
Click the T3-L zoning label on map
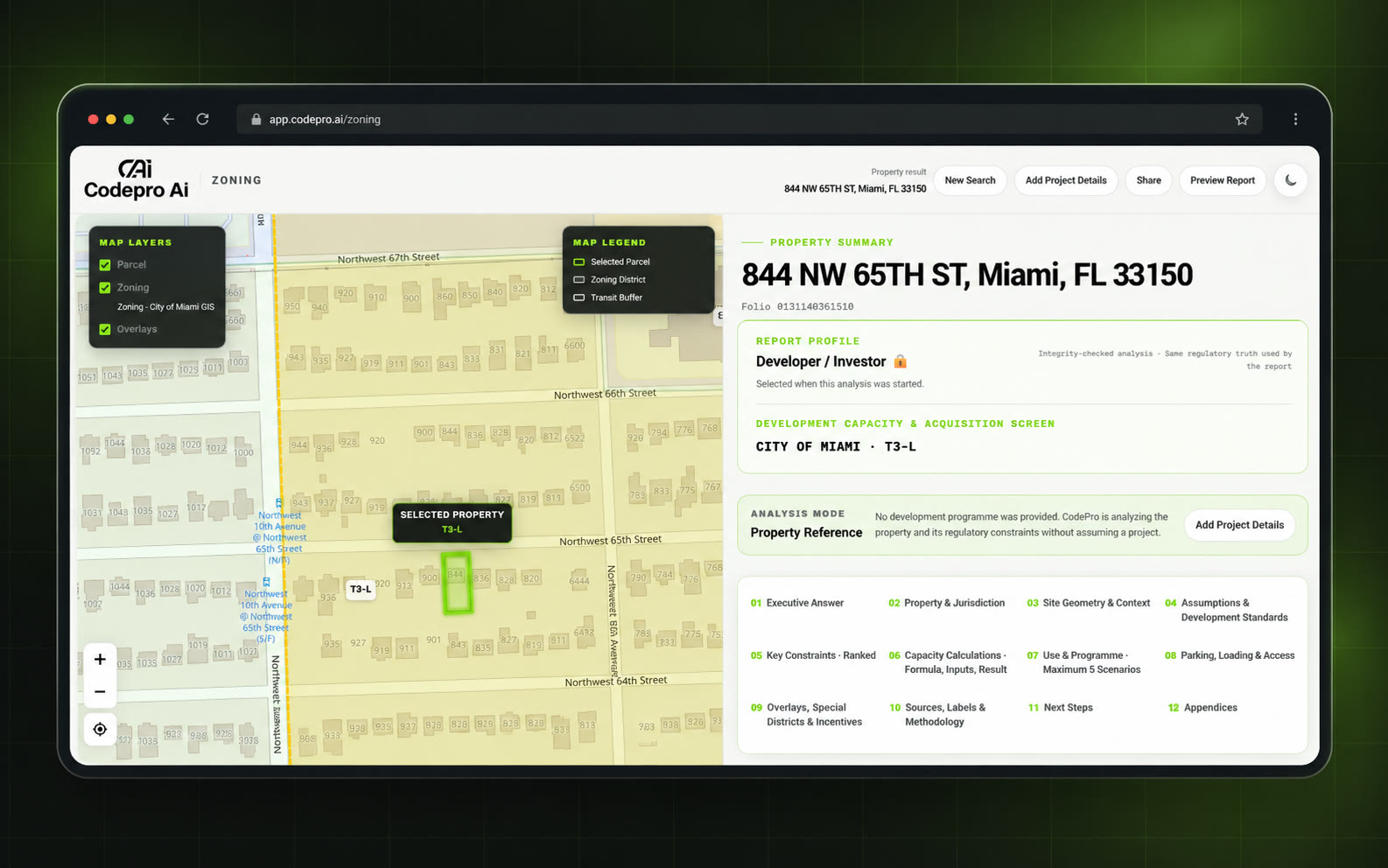361,590
